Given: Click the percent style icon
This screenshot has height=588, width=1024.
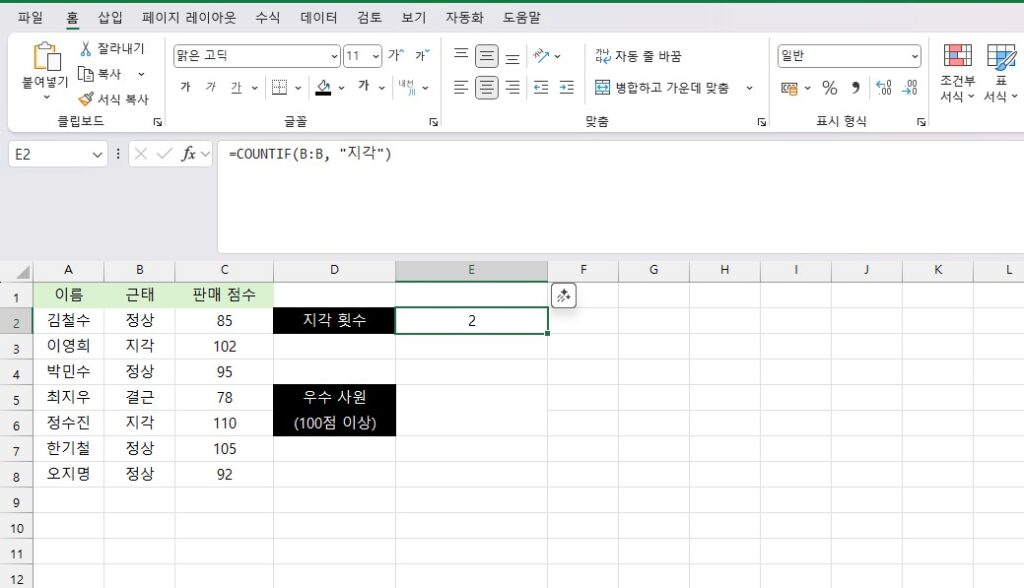Looking at the screenshot, I should point(829,88).
